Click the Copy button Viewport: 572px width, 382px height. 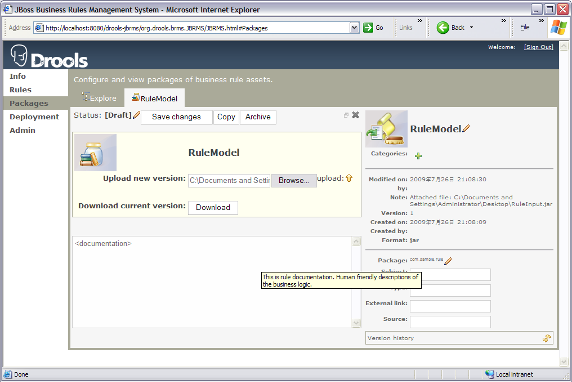pyautogui.click(x=226, y=117)
